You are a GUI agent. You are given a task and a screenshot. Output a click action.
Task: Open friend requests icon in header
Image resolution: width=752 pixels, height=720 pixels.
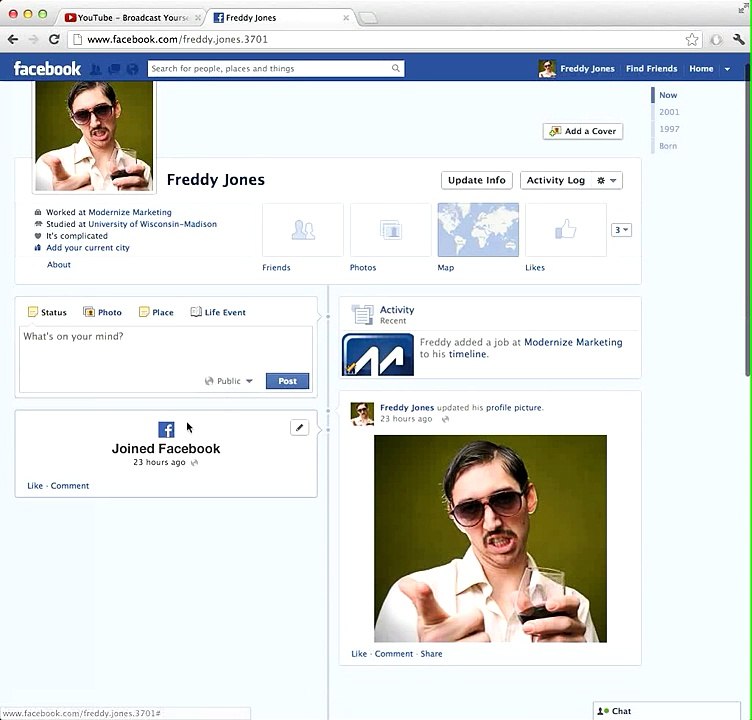96,69
